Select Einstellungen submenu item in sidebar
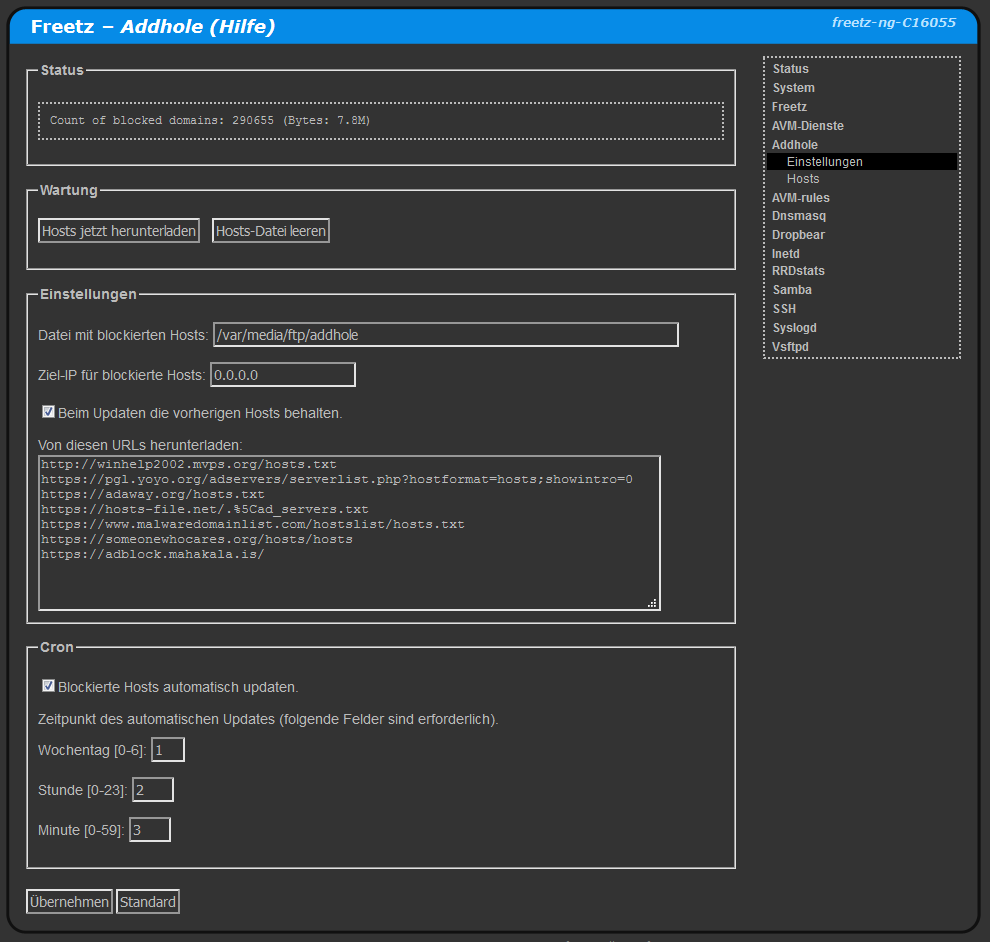Viewport: 990px width, 942px height. (x=824, y=162)
